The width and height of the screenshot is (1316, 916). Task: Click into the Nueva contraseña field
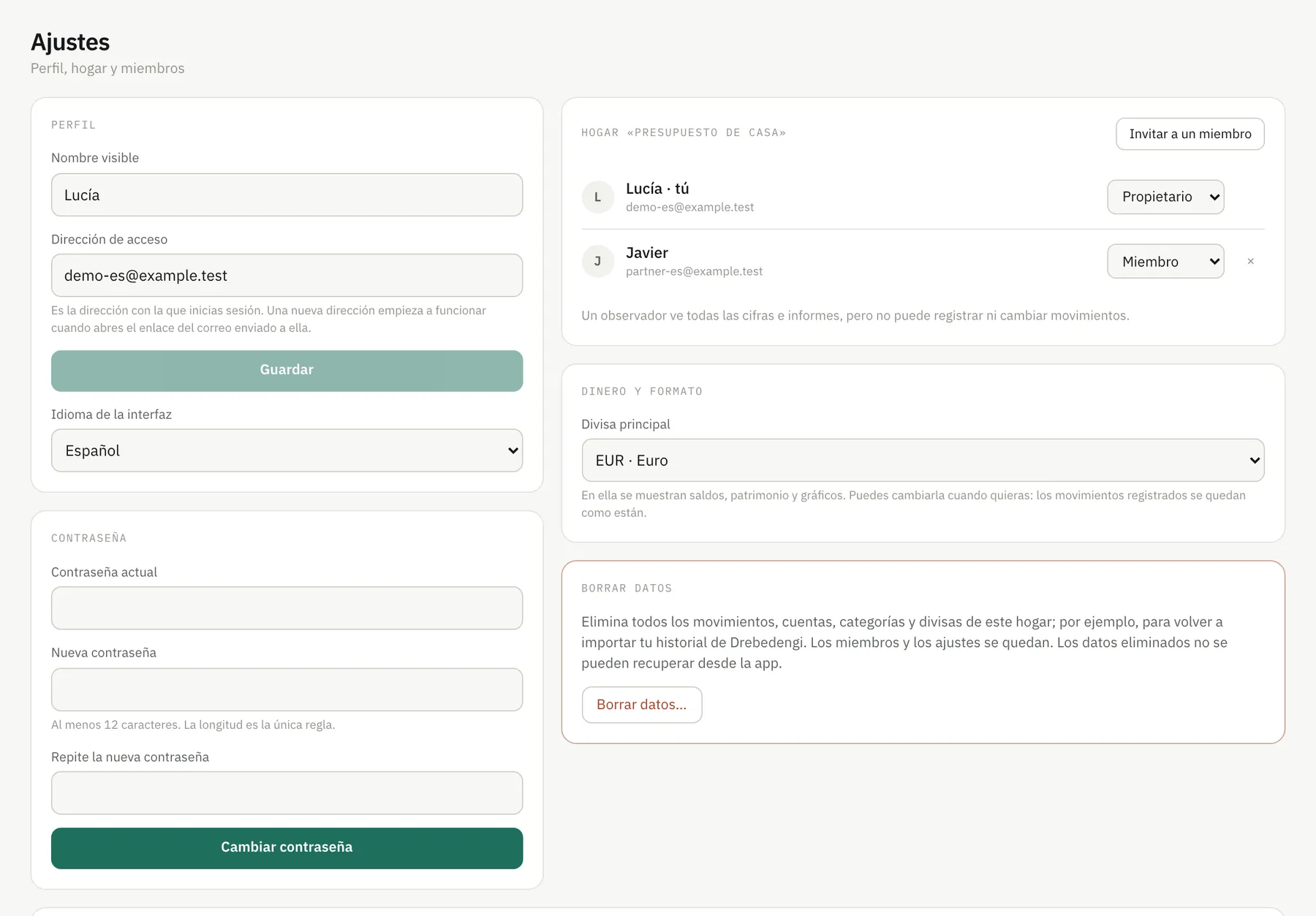click(287, 689)
